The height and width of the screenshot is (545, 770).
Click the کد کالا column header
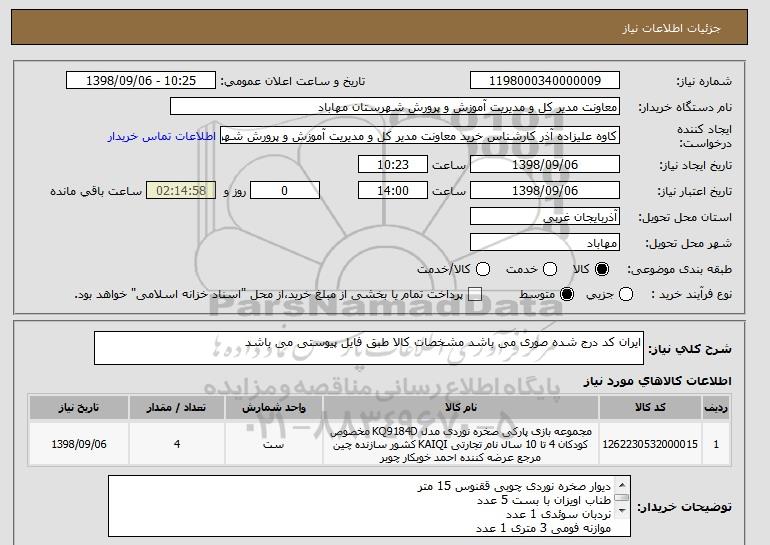[650, 408]
